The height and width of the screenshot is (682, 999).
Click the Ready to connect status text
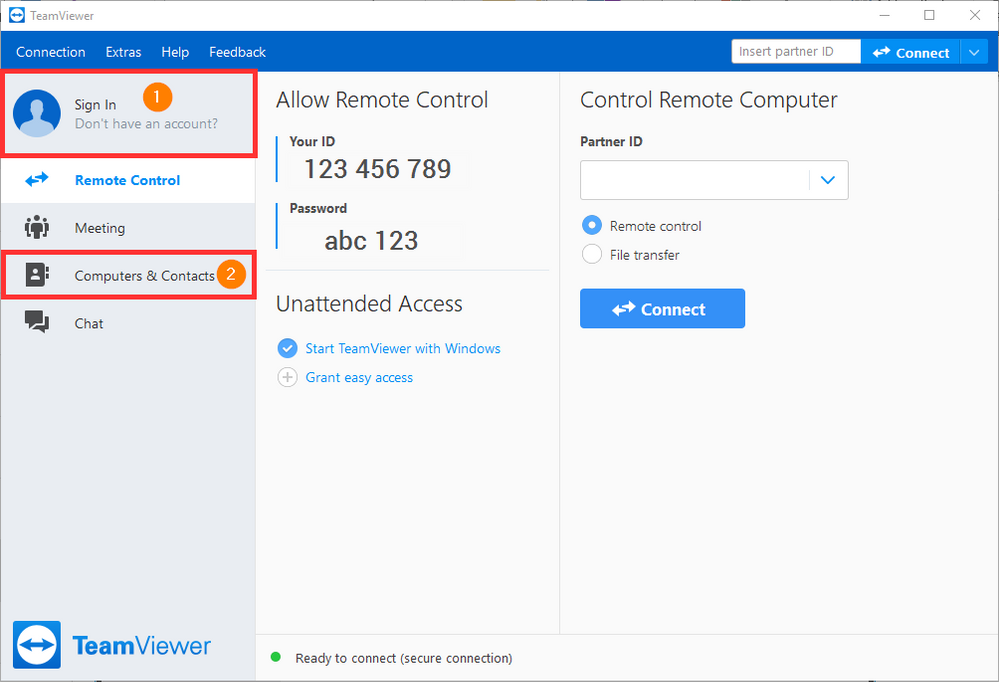coord(403,658)
